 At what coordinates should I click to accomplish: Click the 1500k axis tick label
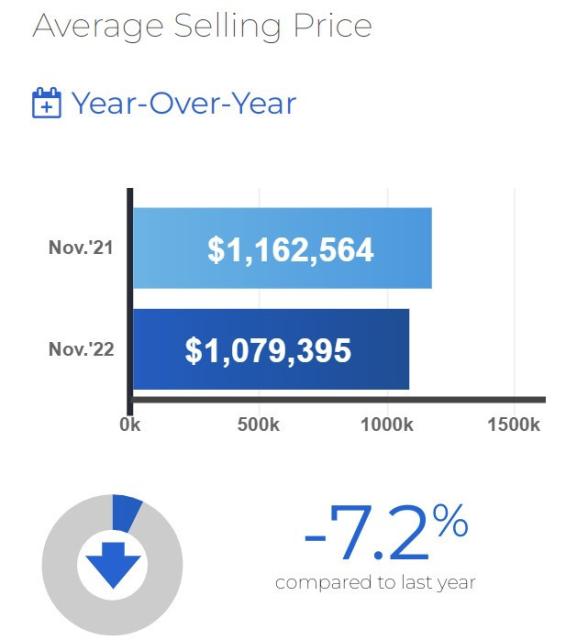(514, 425)
